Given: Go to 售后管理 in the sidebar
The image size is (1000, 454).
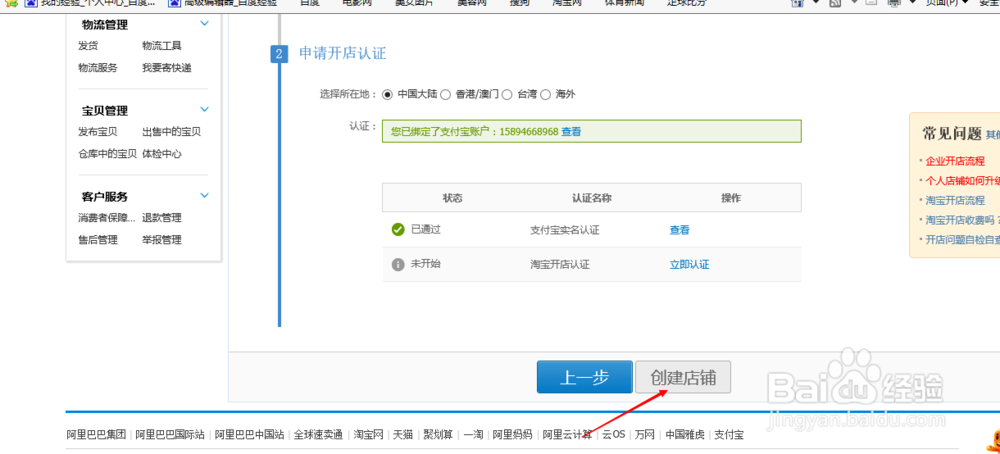Looking at the screenshot, I should click(x=98, y=240).
